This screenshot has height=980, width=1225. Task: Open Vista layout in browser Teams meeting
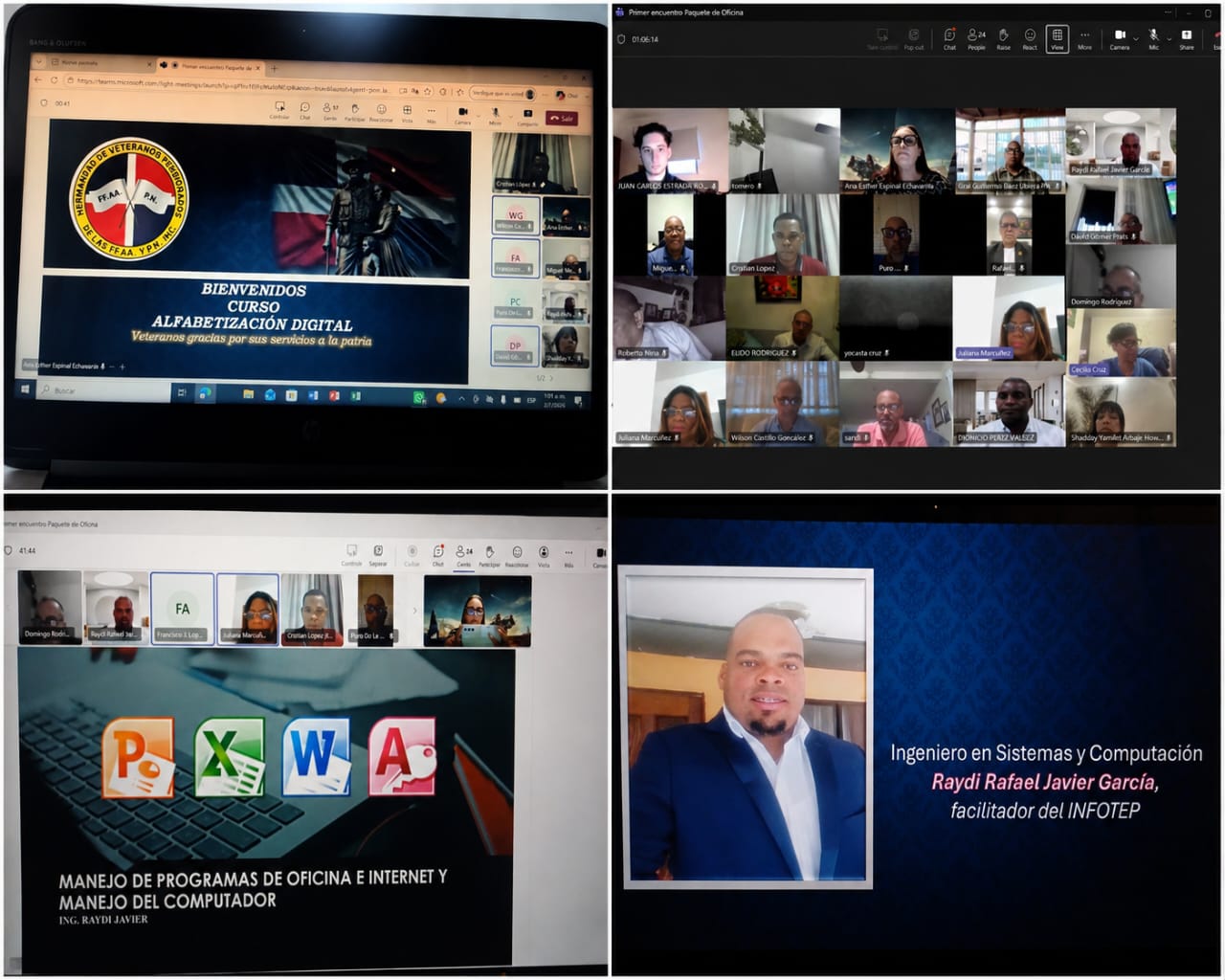[407, 114]
